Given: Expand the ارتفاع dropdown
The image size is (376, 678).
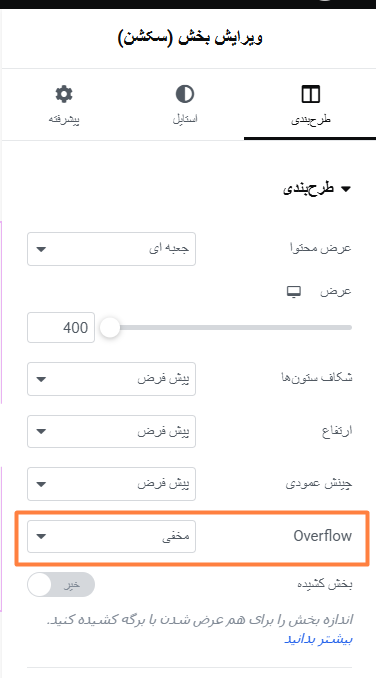Looking at the screenshot, I should pos(112,432).
